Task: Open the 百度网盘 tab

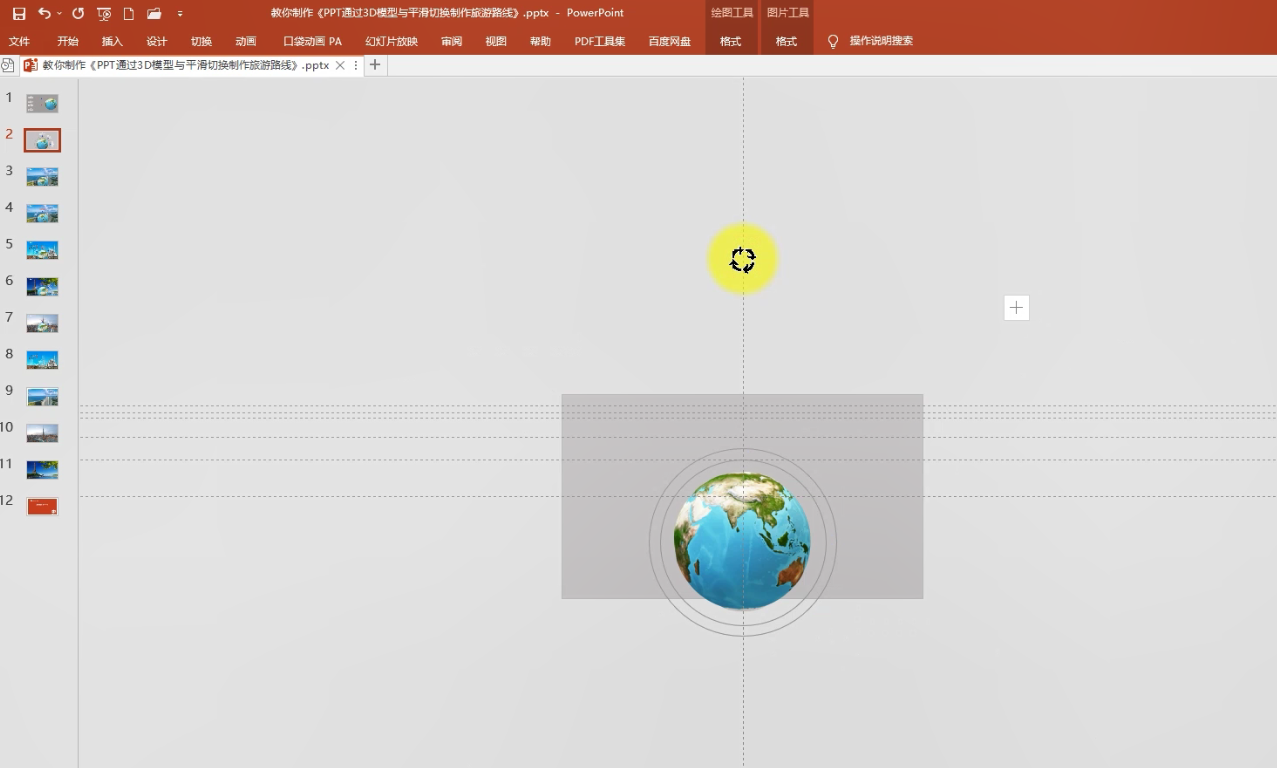Action: (x=669, y=41)
